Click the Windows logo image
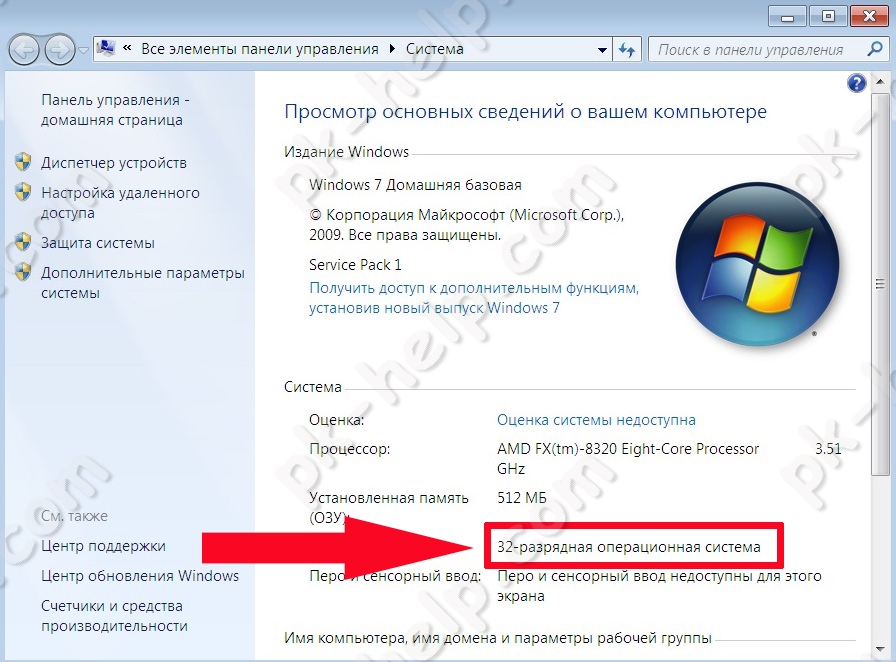Viewport: 896px width, 662px height. pyautogui.click(x=758, y=265)
